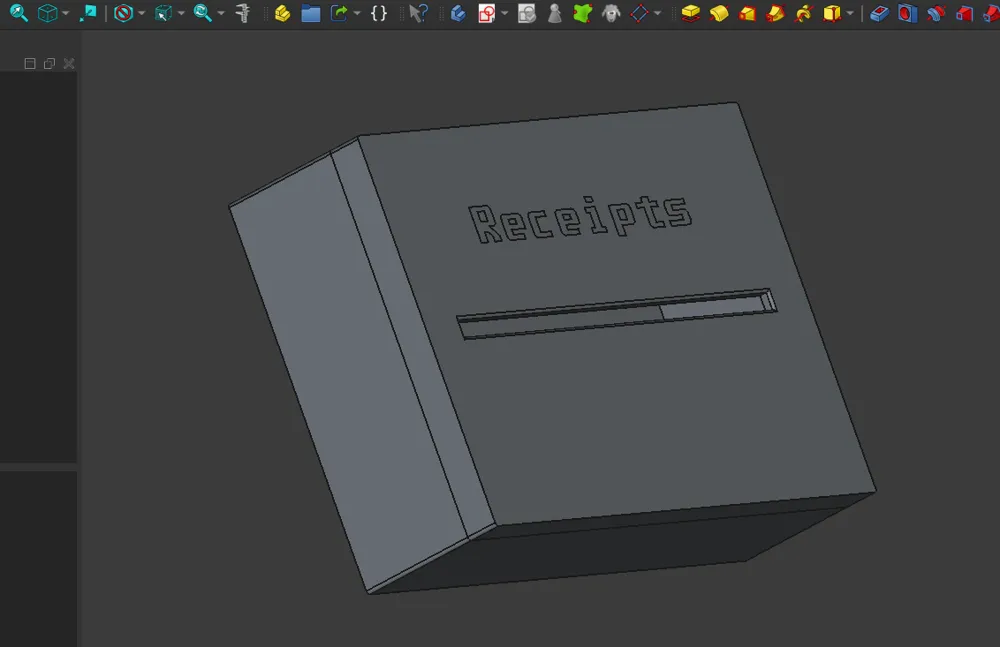
Task: Create a new sketch
Action: pos(487,14)
